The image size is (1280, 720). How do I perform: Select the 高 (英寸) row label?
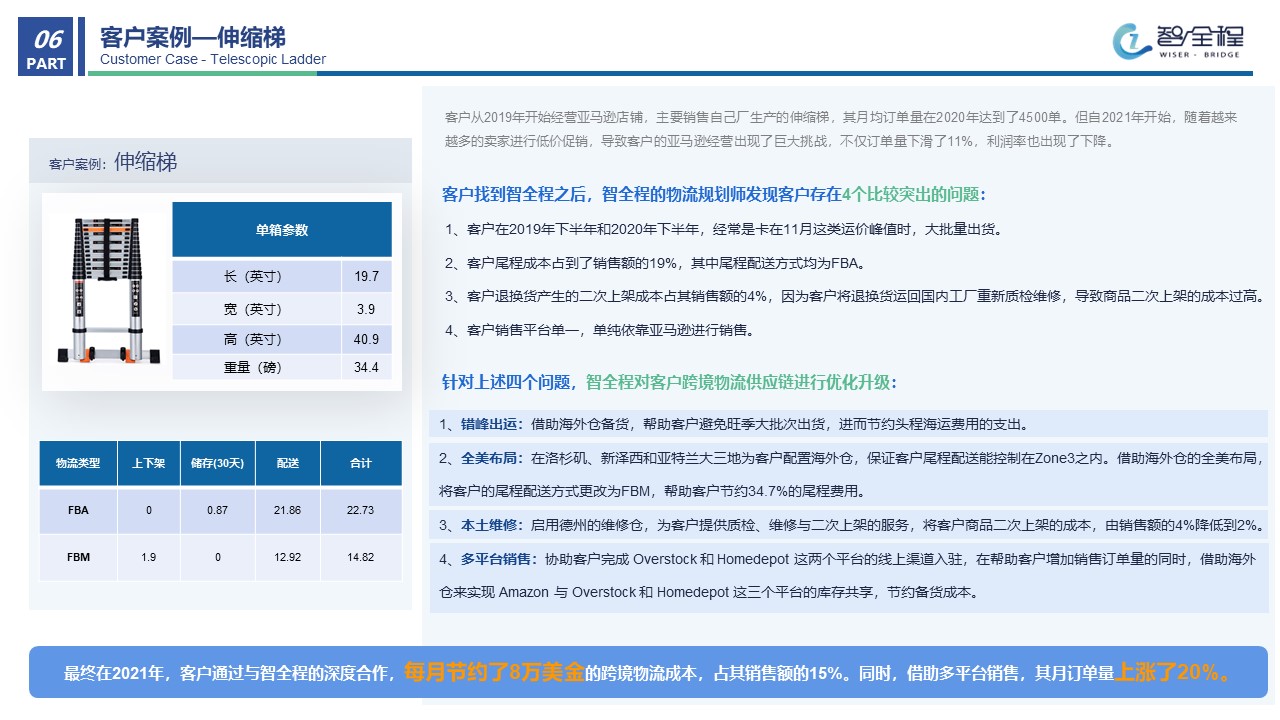(x=257, y=339)
